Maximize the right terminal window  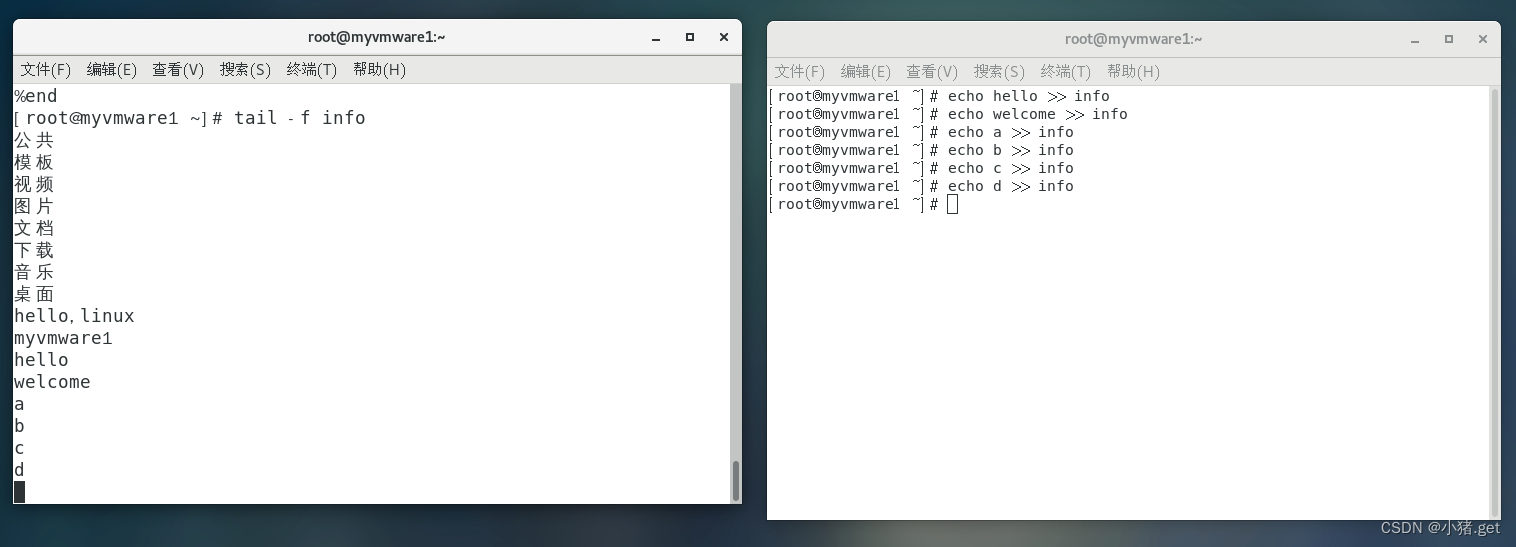coord(1448,39)
